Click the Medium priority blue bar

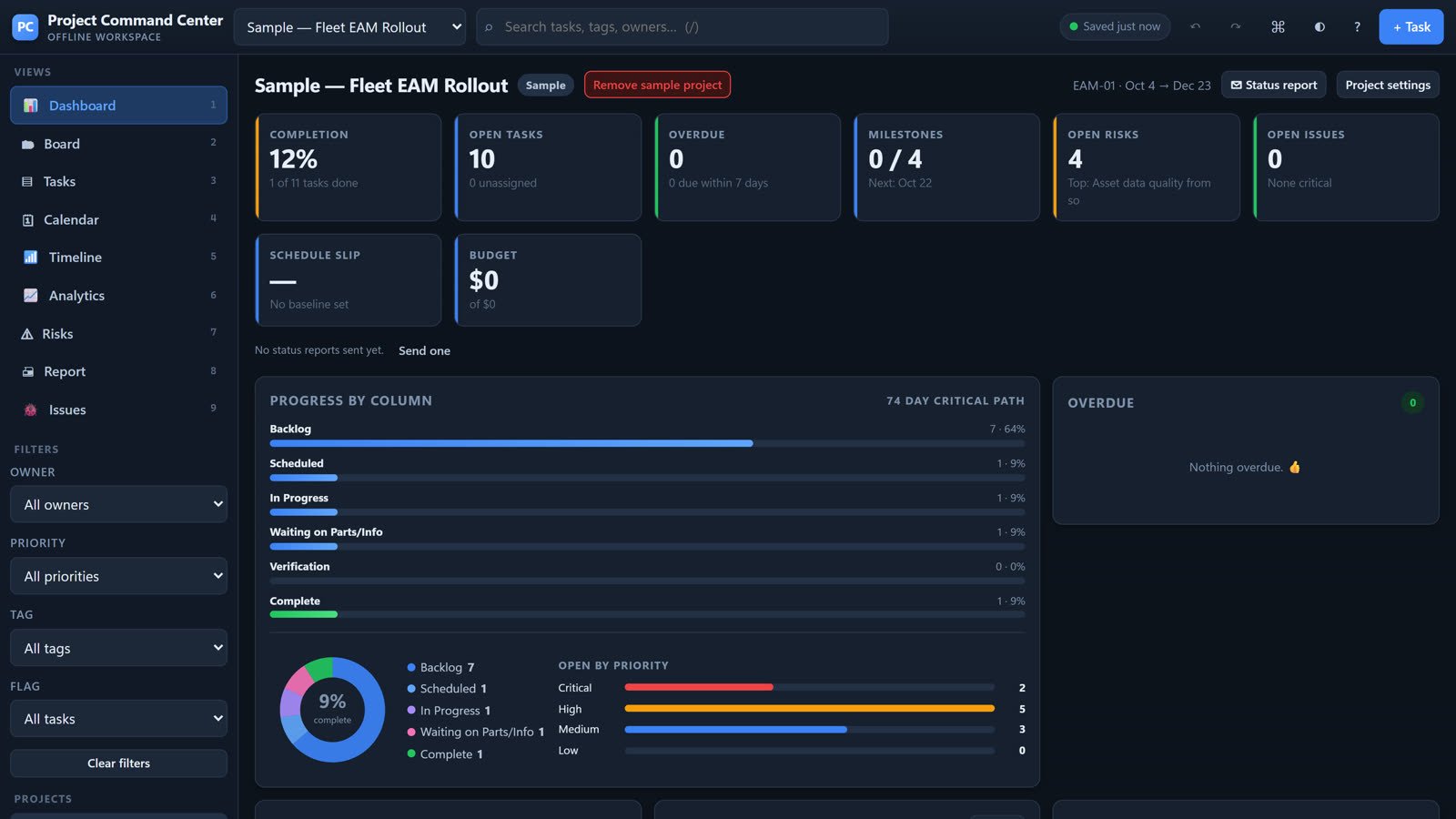pos(735,729)
